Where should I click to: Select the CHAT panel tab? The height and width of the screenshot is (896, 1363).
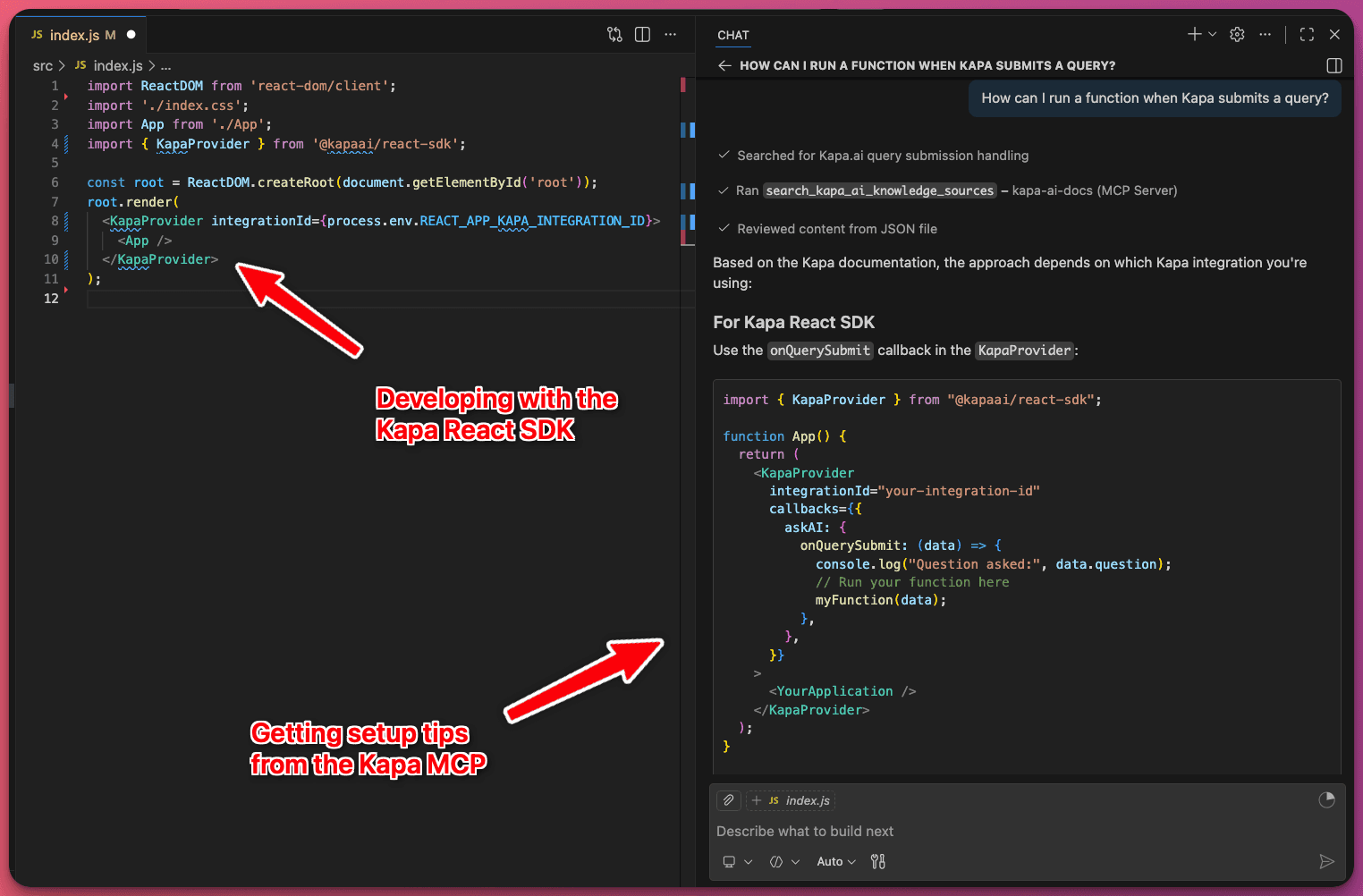point(732,35)
